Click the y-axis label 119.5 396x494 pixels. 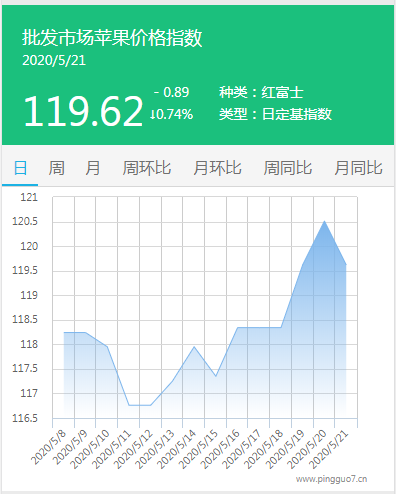[25, 270]
